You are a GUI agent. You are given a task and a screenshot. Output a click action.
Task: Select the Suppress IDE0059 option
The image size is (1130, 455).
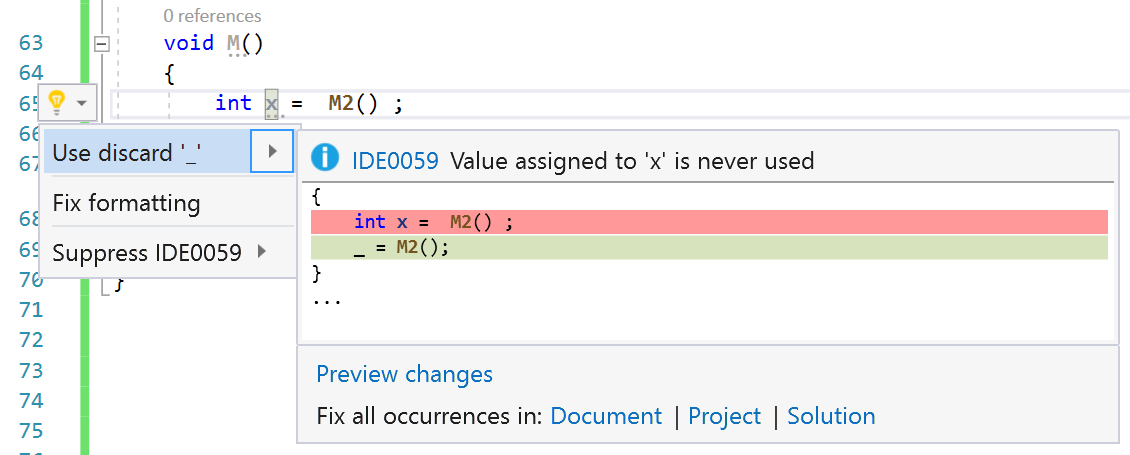[x=147, y=252]
